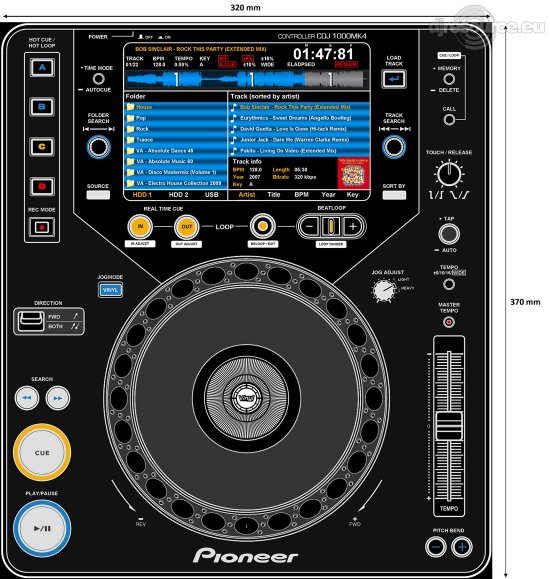
Task: Click the Reloop/Exit button
Action: 263,226
